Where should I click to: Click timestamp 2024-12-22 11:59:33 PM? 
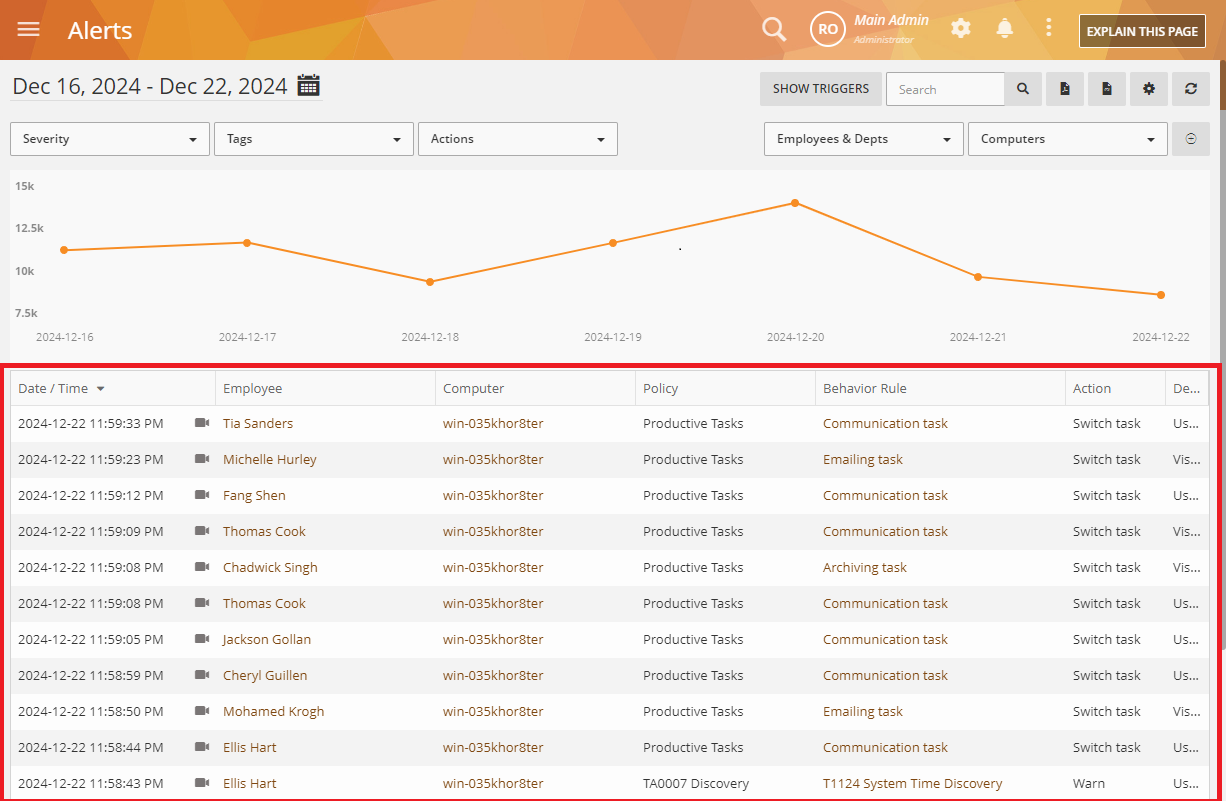(x=91, y=423)
